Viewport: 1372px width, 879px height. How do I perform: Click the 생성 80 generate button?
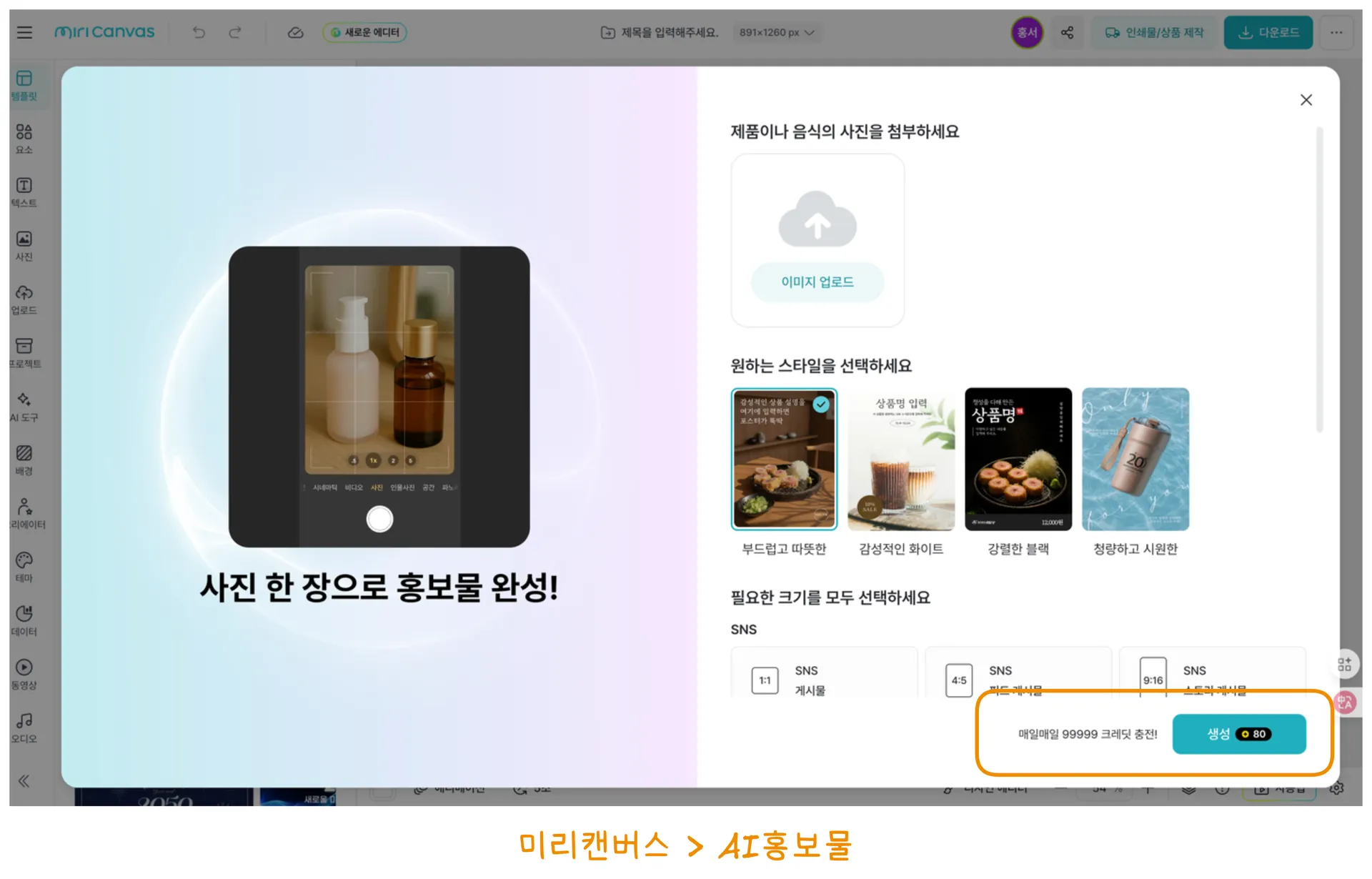point(1238,734)
